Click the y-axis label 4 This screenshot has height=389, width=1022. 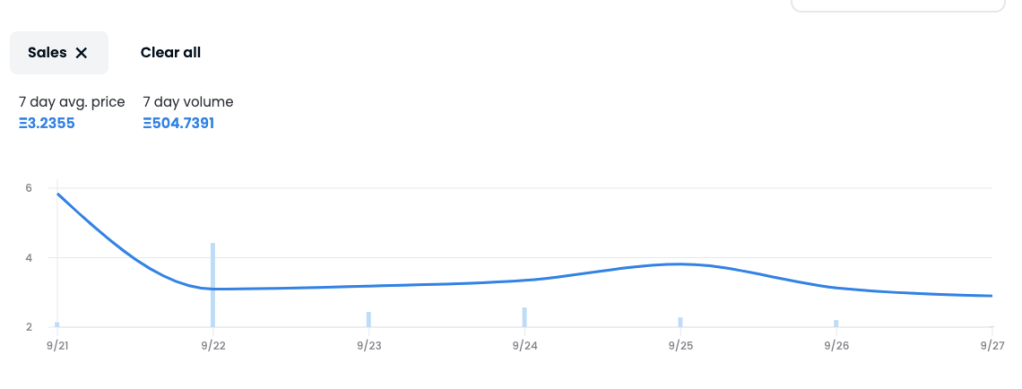29,257
